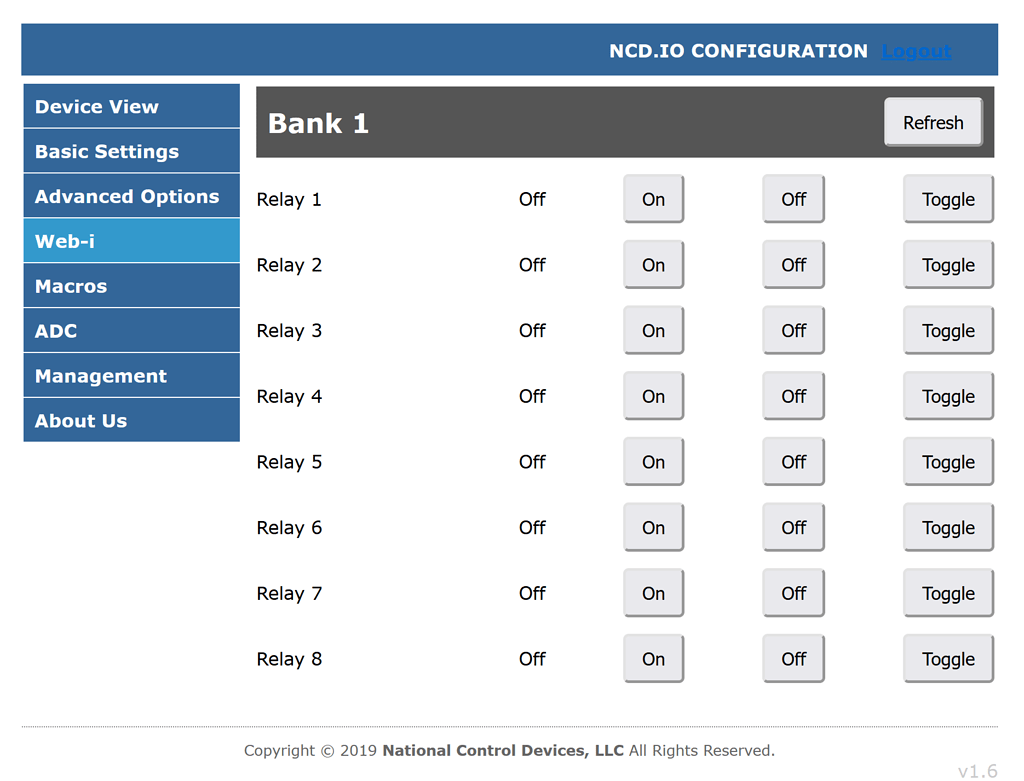Navigate to the Macros page
The height and width of the screenshot is (781, 1024).
coord(131,286)
